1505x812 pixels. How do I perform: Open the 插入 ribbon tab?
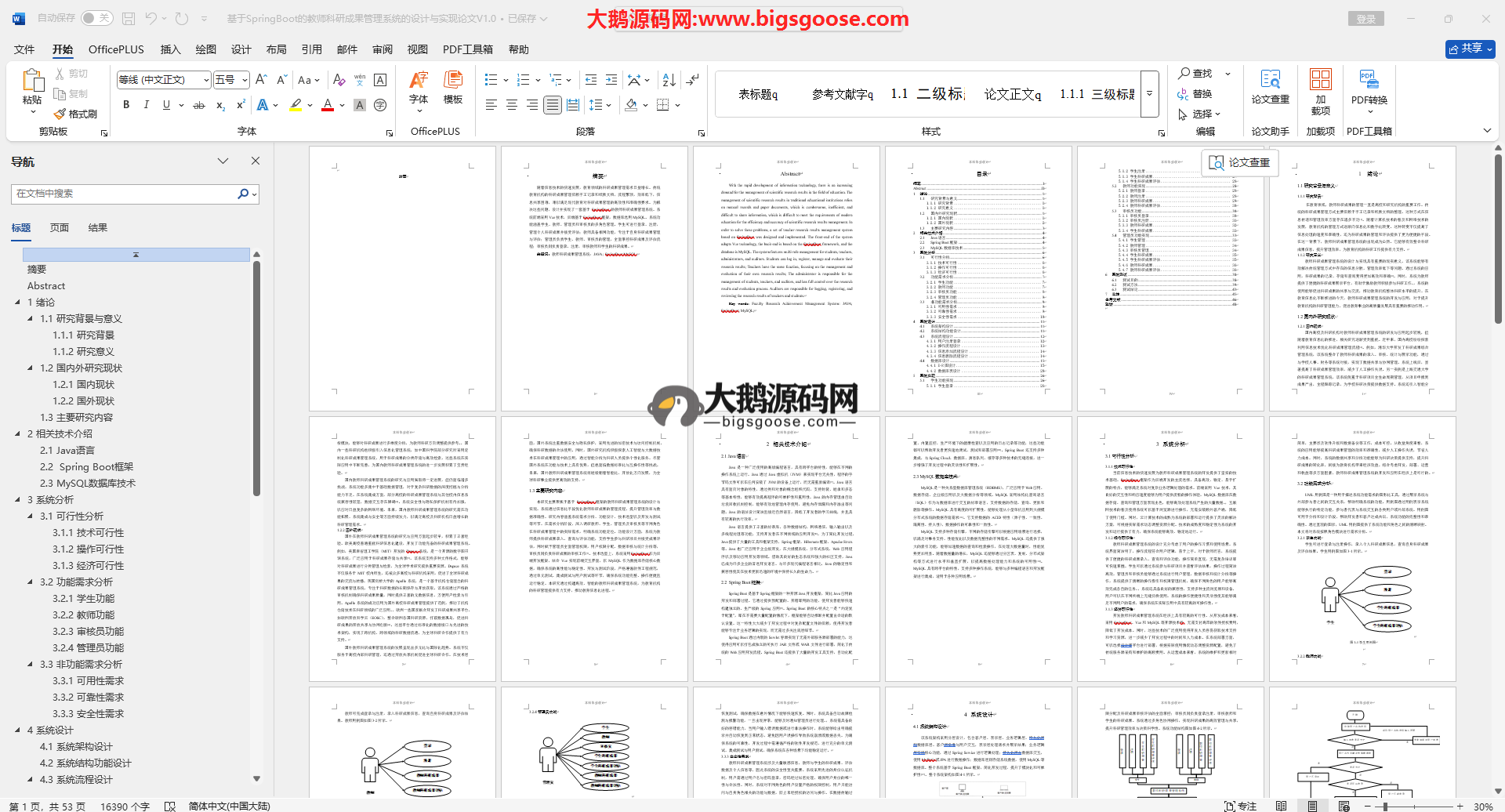pos(170,49)
